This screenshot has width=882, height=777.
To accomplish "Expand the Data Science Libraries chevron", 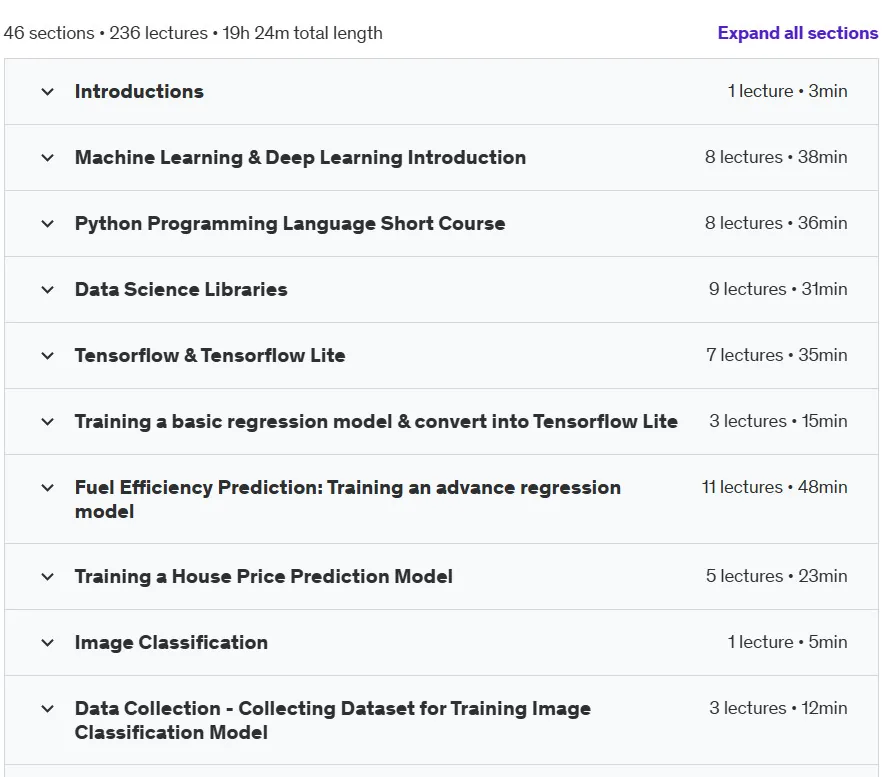I will tap(48, 290).
